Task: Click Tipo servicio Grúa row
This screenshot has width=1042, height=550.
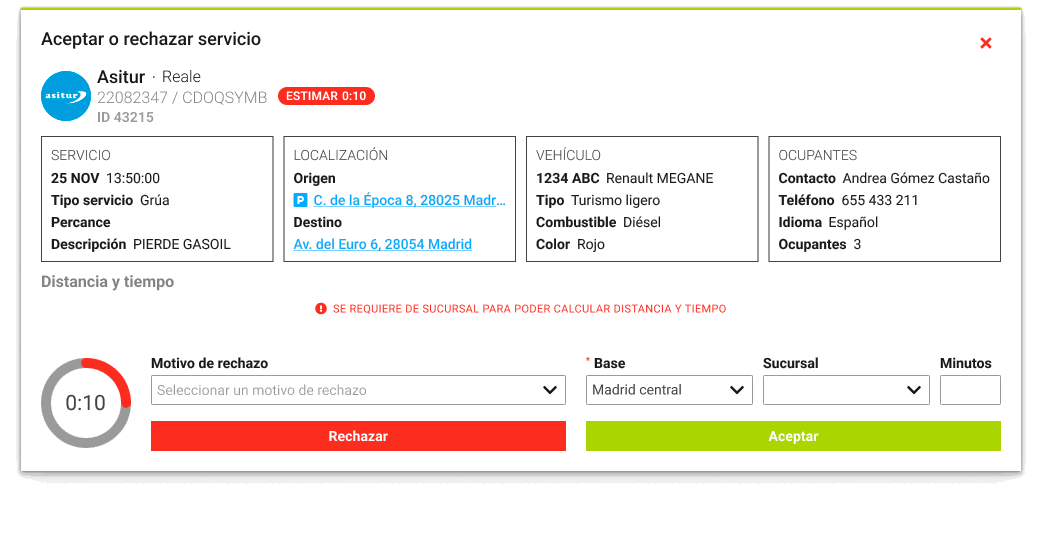Action: point(110,200)
